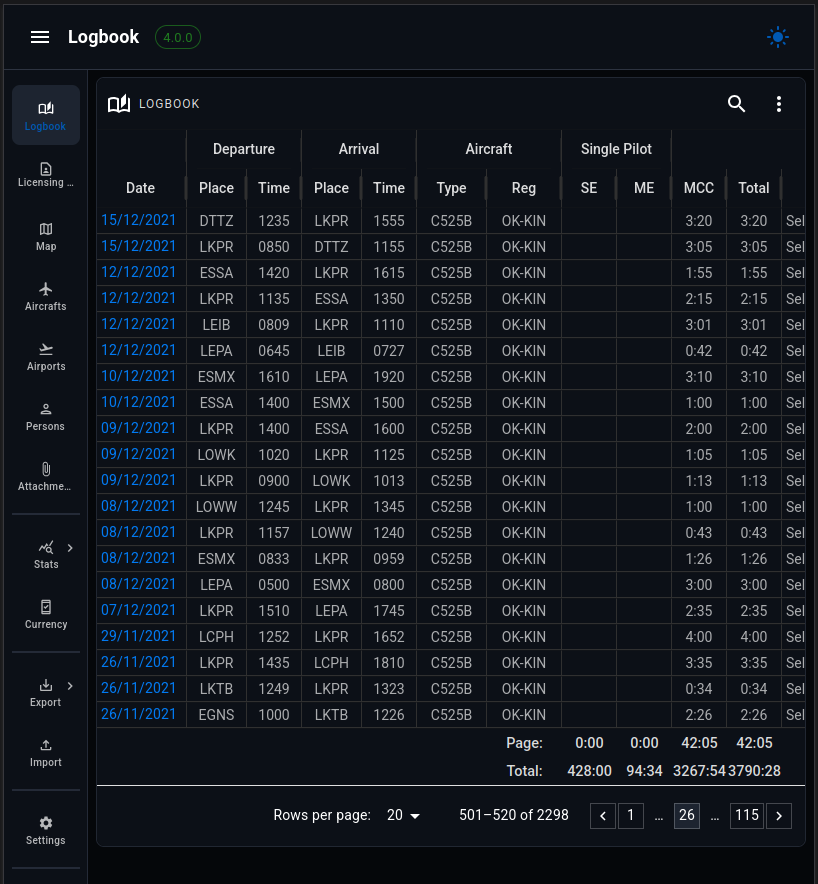Image resolution: width=818 pixels, height=884 pixels.
Task: Open Settings in the sidebar
Action: tap(46, 830)
